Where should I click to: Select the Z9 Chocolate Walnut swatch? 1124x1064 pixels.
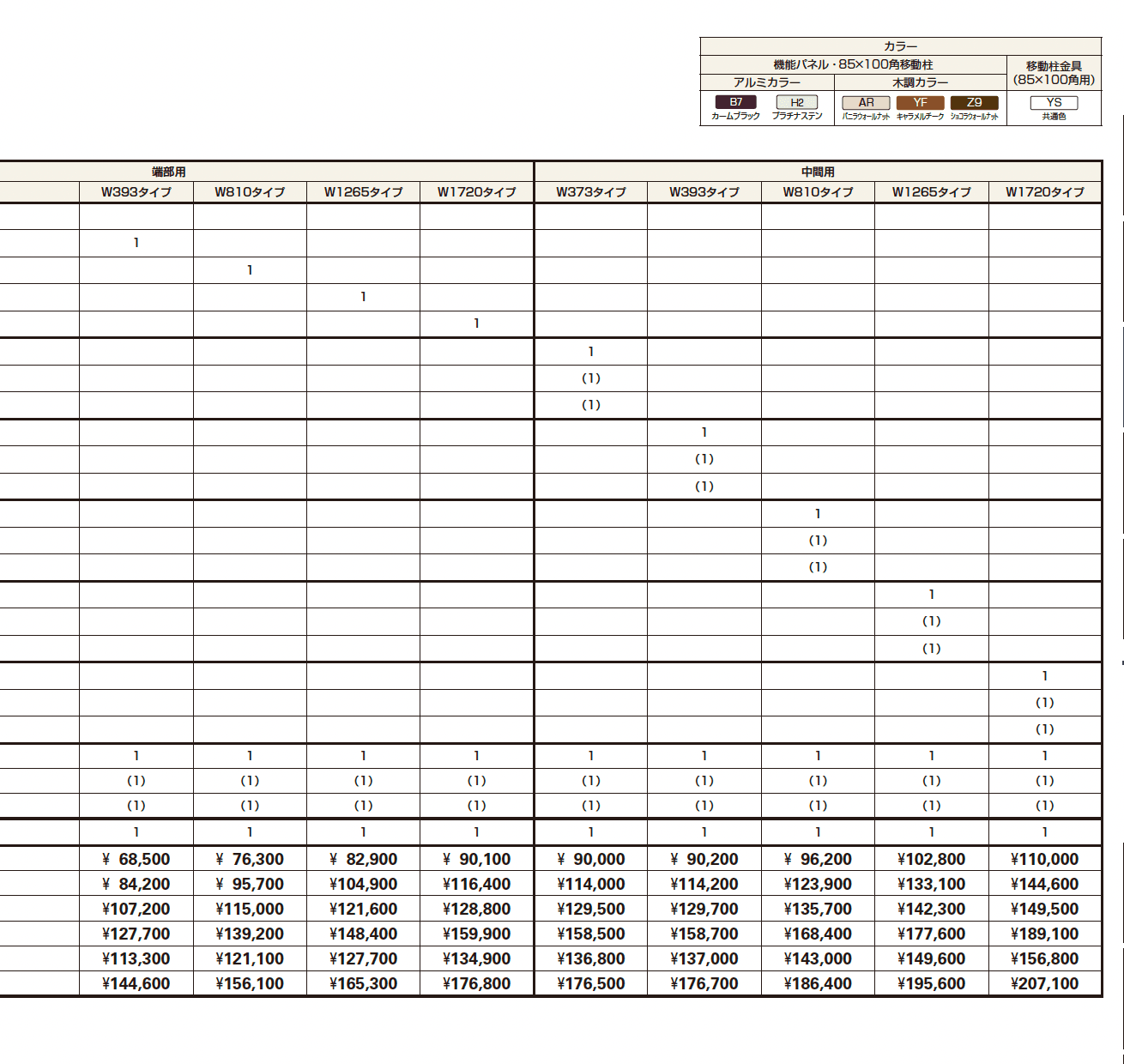(x=974, y=102)
